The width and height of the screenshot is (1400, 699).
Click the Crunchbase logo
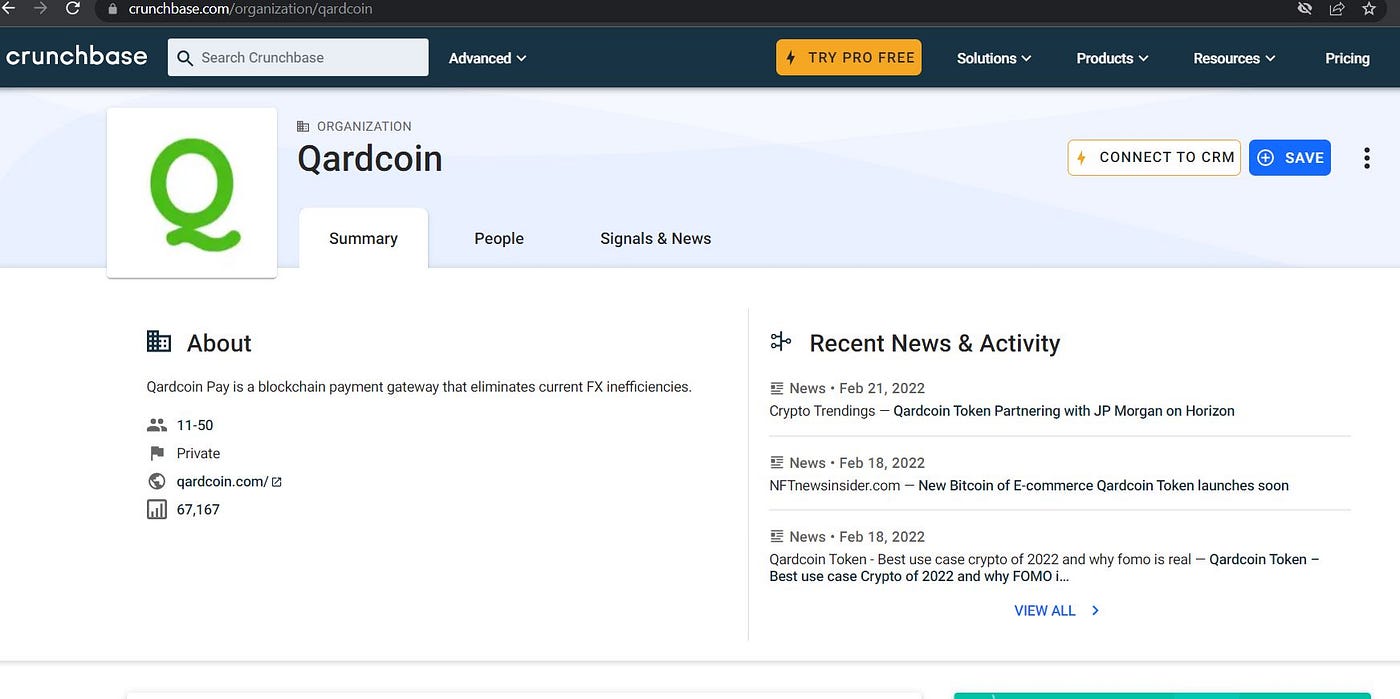[x=76, y=57]
